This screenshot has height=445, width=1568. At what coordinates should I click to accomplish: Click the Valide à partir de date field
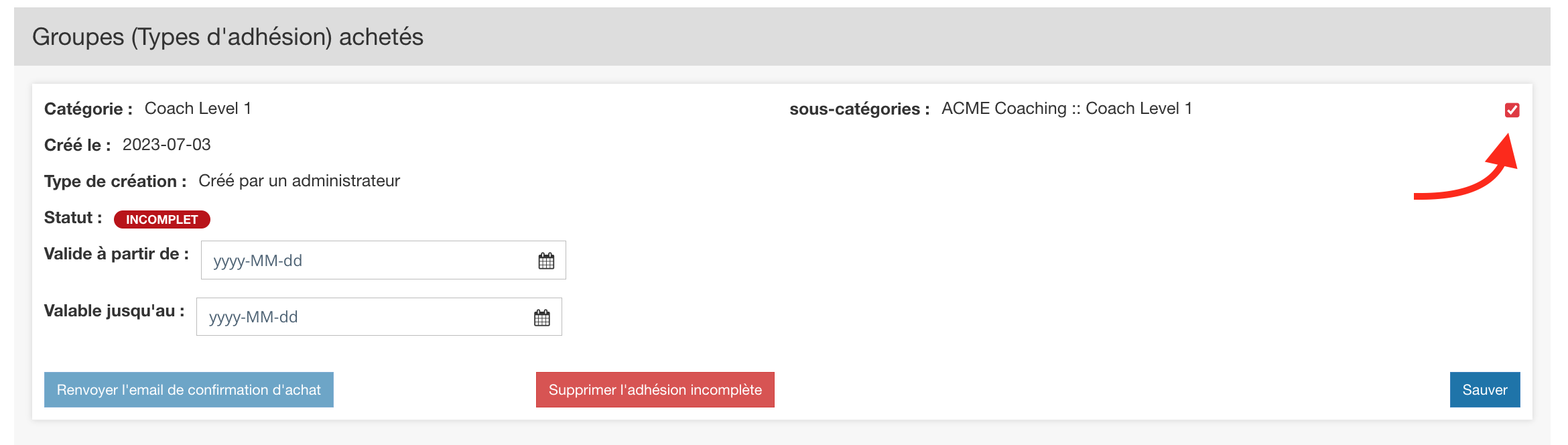(369, 261)
